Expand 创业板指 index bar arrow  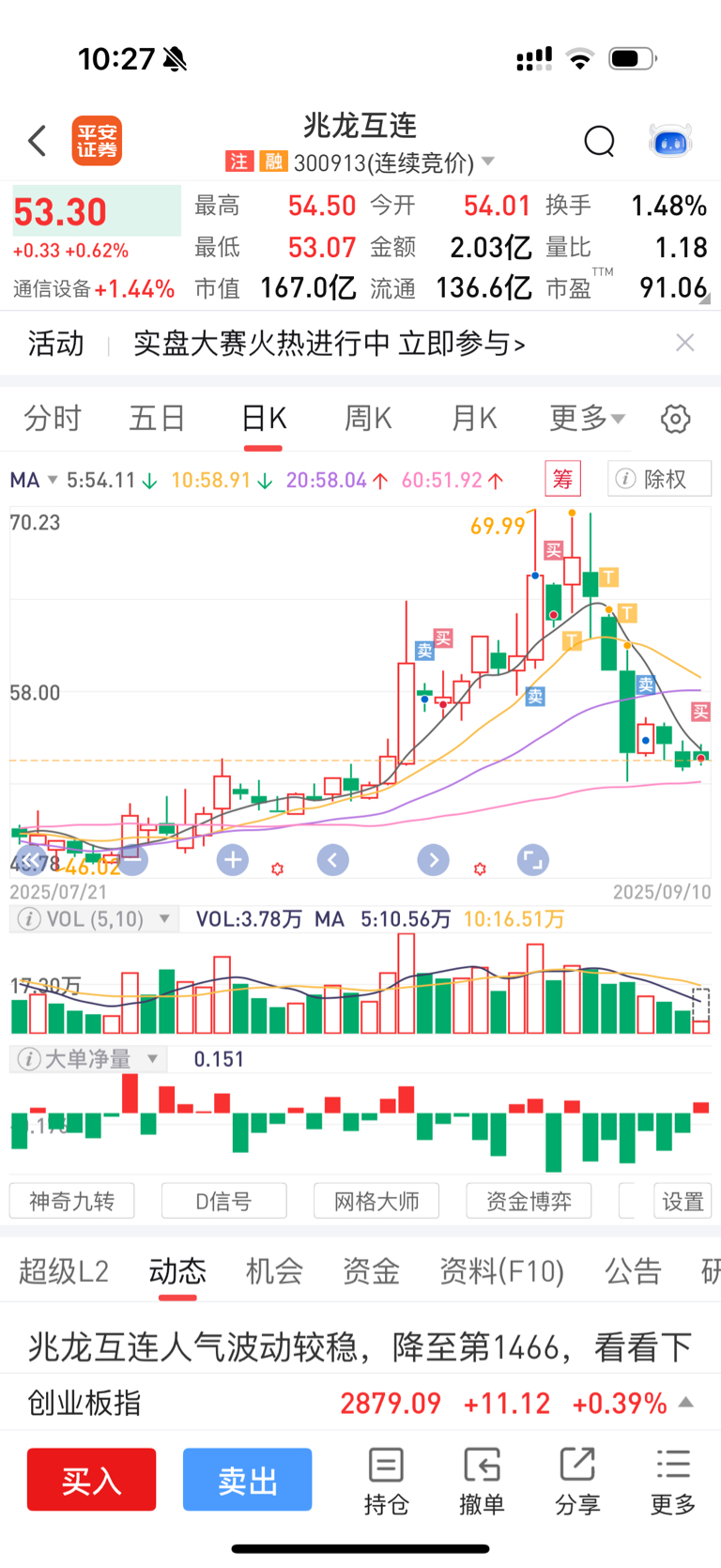[686, 1403]
